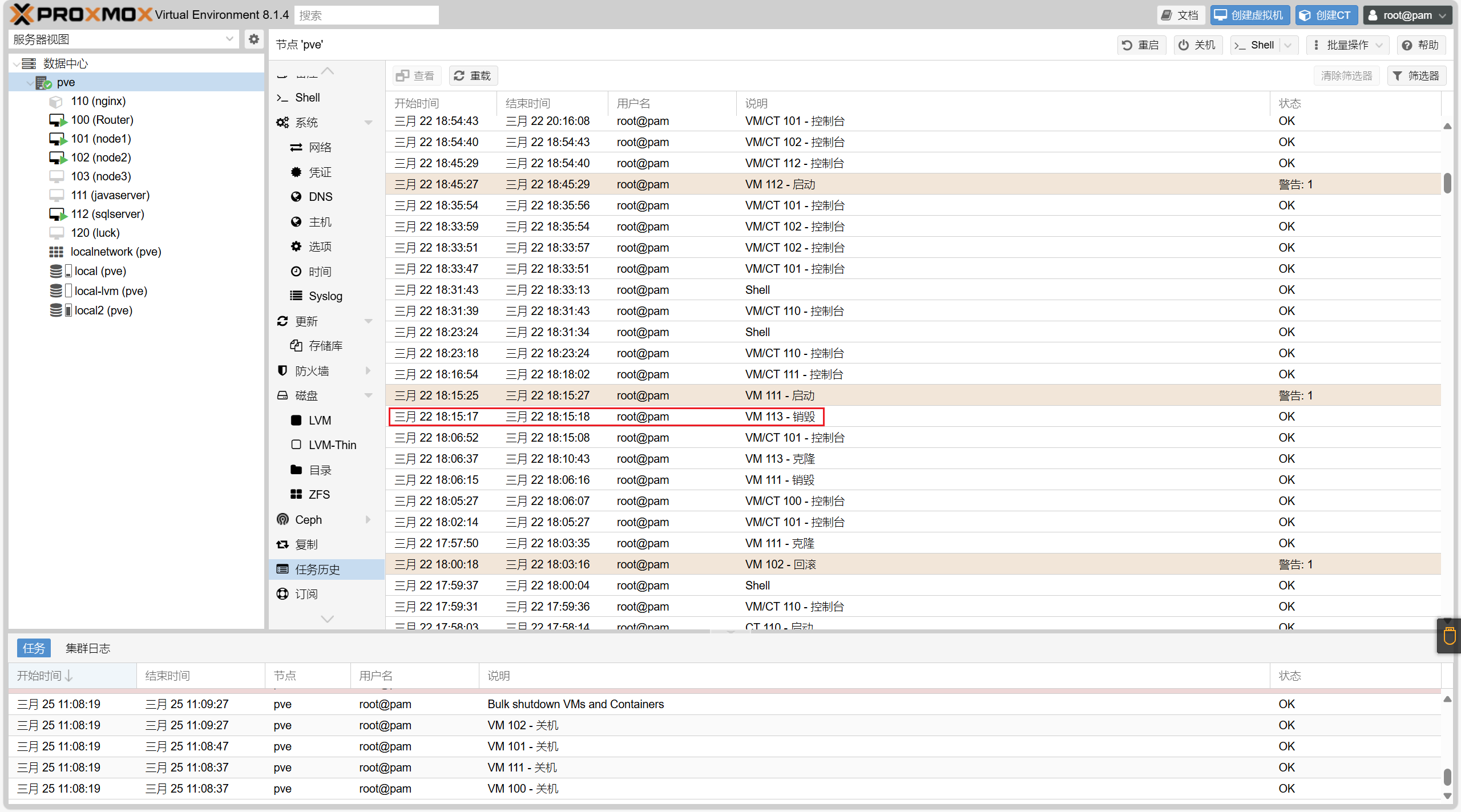Click the Help (帮助) button
The width and height of the screenshot is (1461, 812).
[1421, 45]
